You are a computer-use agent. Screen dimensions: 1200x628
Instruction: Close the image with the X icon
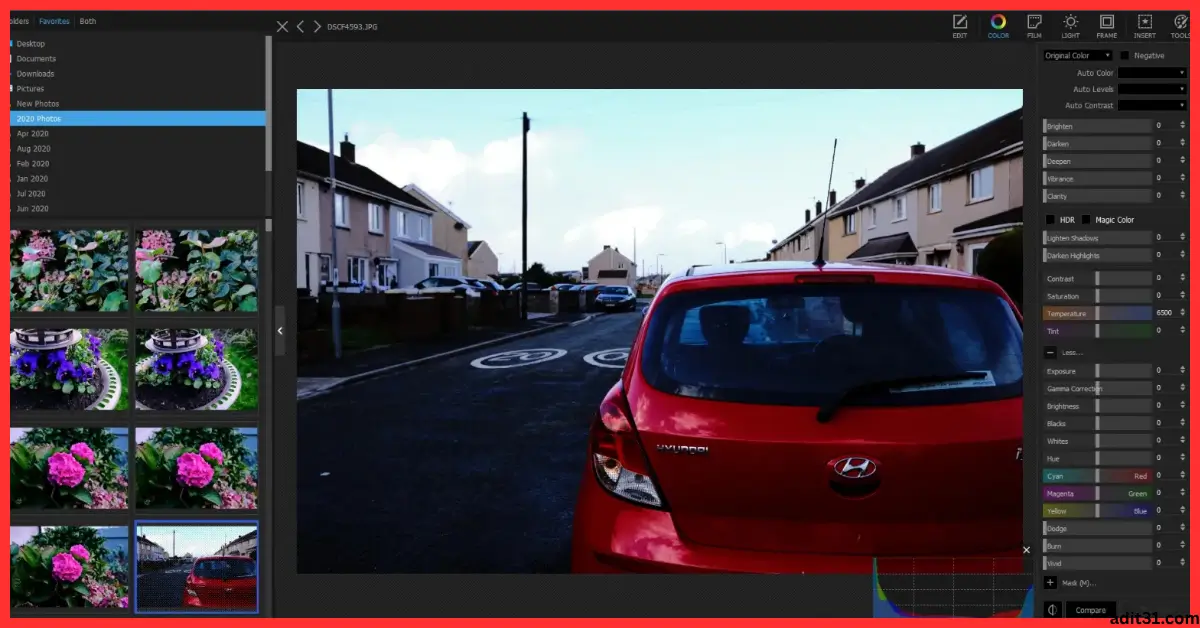pos(282,26)
